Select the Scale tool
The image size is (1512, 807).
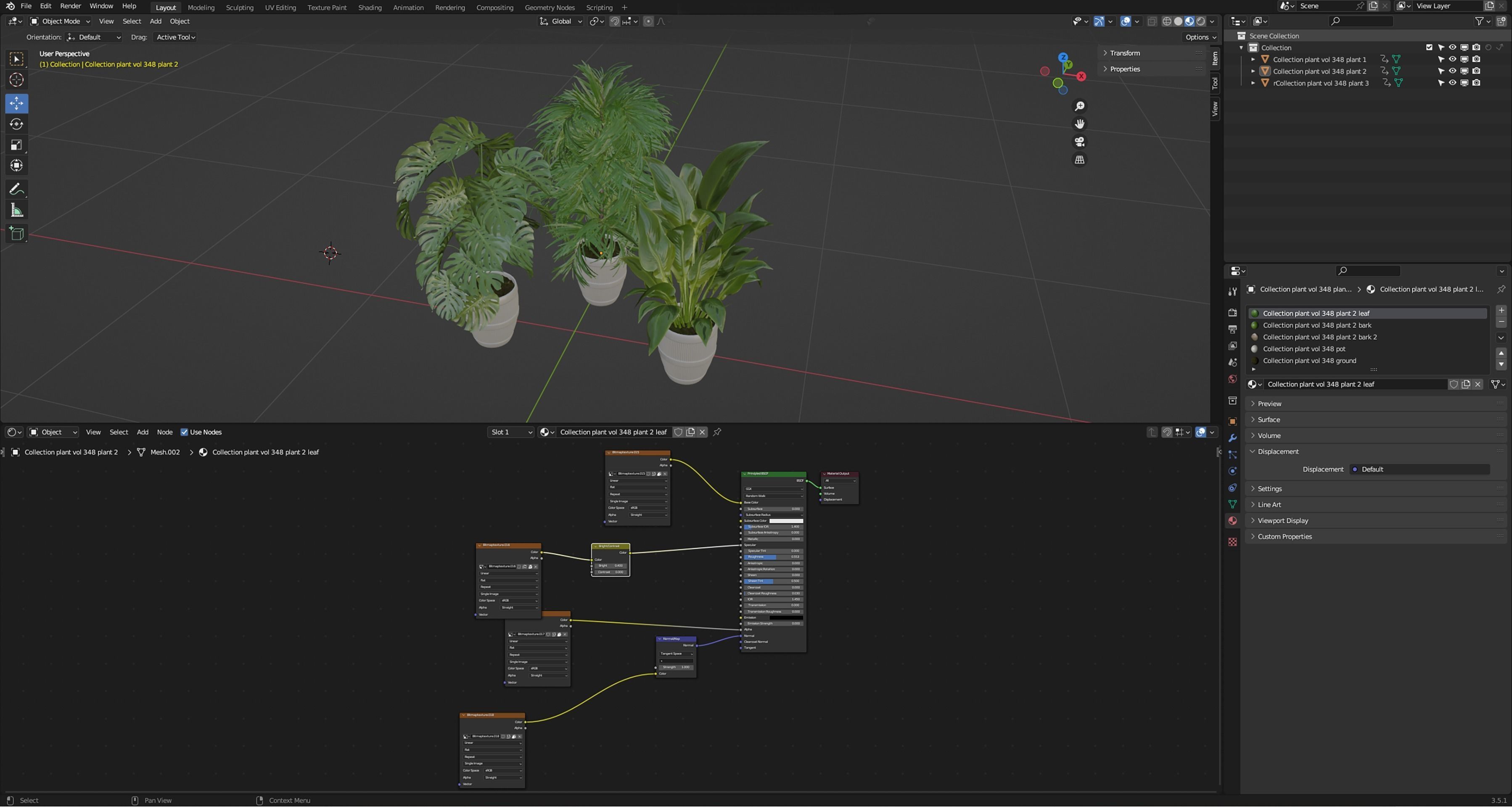pyautogui.click(x=16, y=145)
